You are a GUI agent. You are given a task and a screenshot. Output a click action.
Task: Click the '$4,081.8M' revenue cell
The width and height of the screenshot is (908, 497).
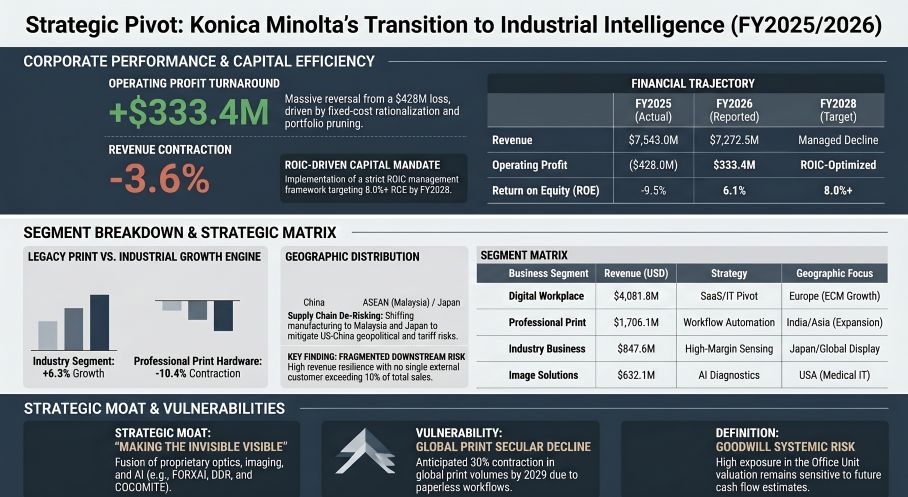636,296
